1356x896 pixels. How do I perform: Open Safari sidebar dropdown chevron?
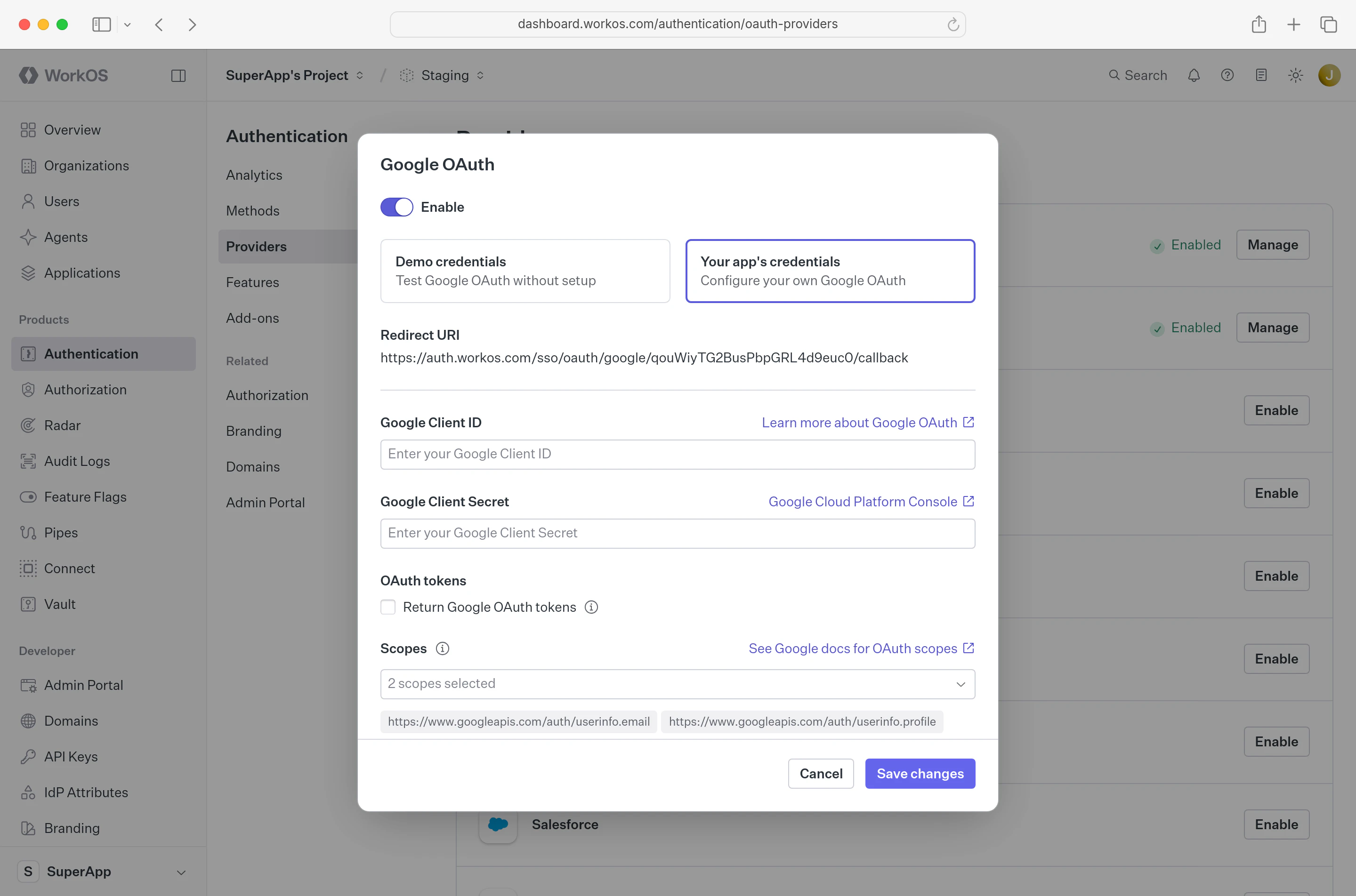point(128,24)
